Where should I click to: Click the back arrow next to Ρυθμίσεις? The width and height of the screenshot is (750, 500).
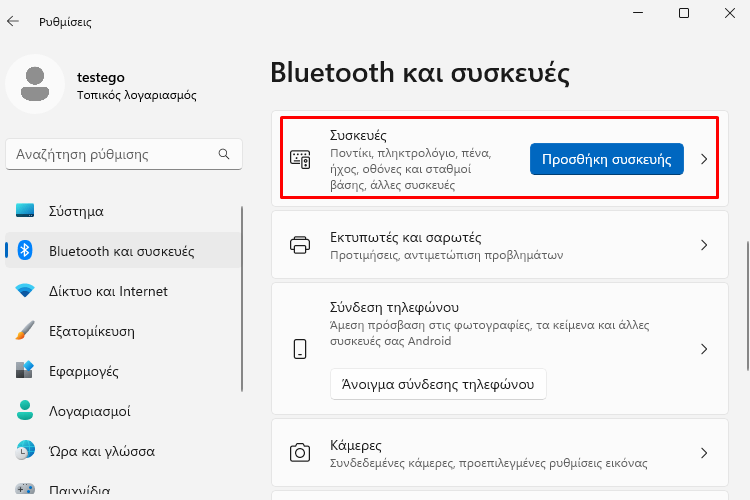pos(13,21)
